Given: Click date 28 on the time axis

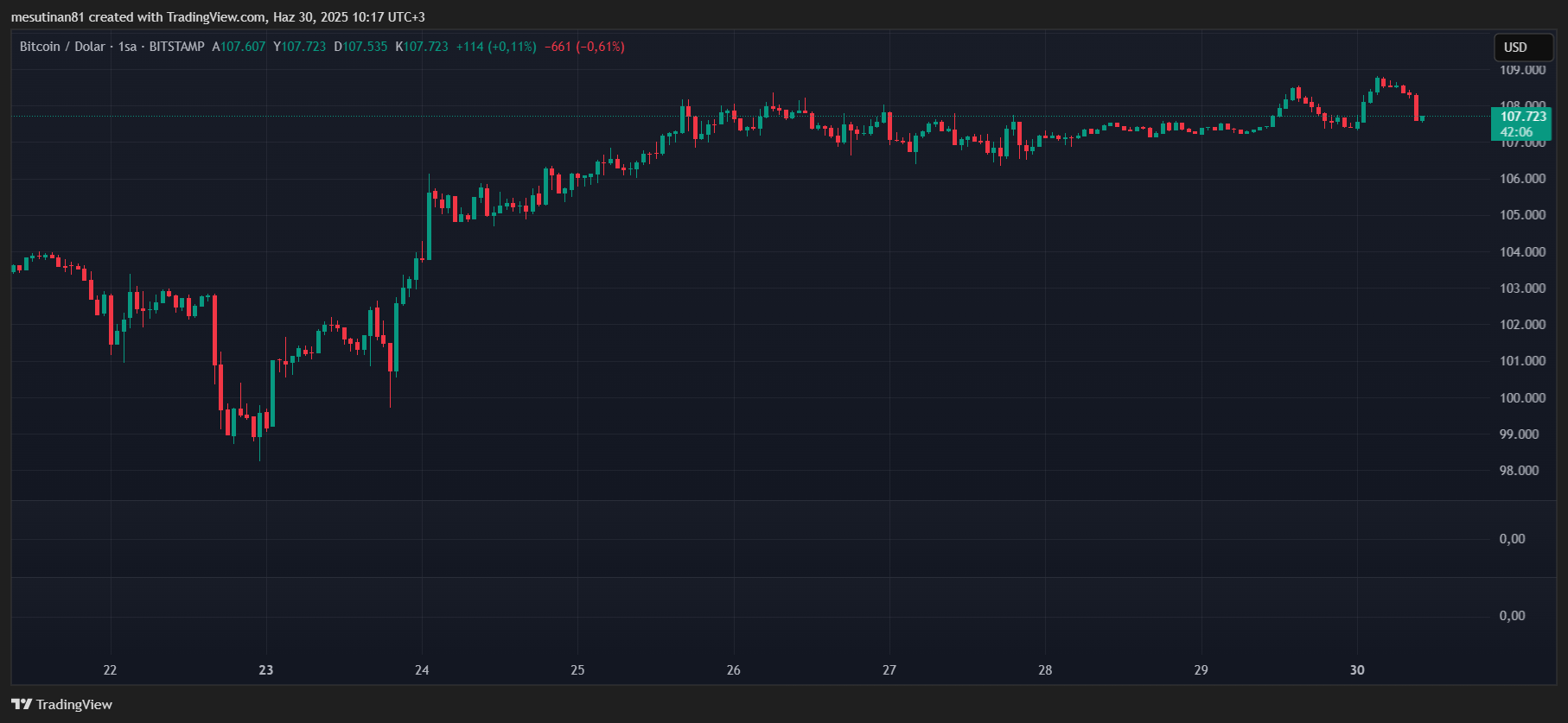Looking at the screenshot, I should 1045,670.
